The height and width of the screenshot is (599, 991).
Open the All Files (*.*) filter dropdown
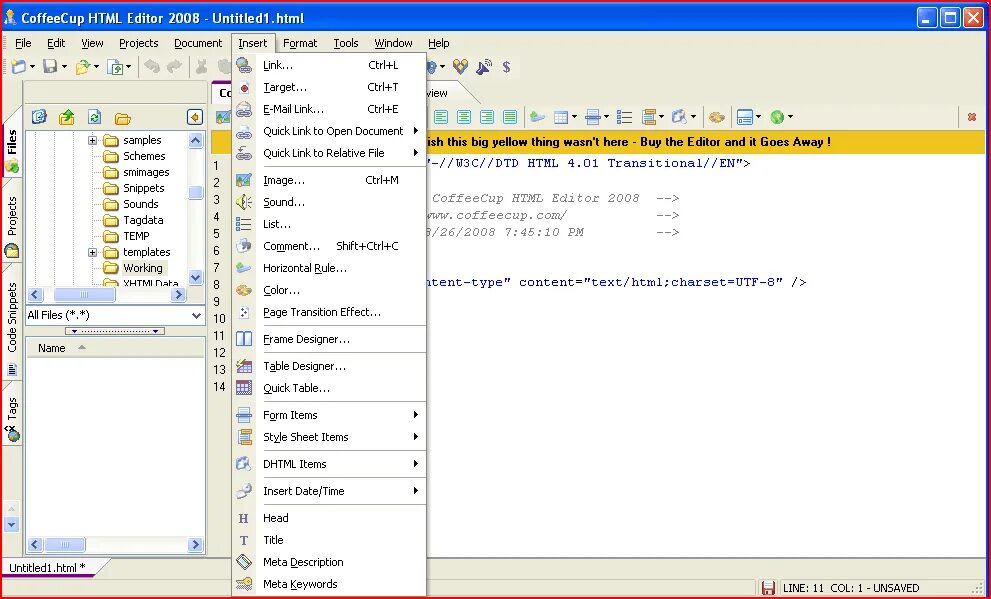196,315
